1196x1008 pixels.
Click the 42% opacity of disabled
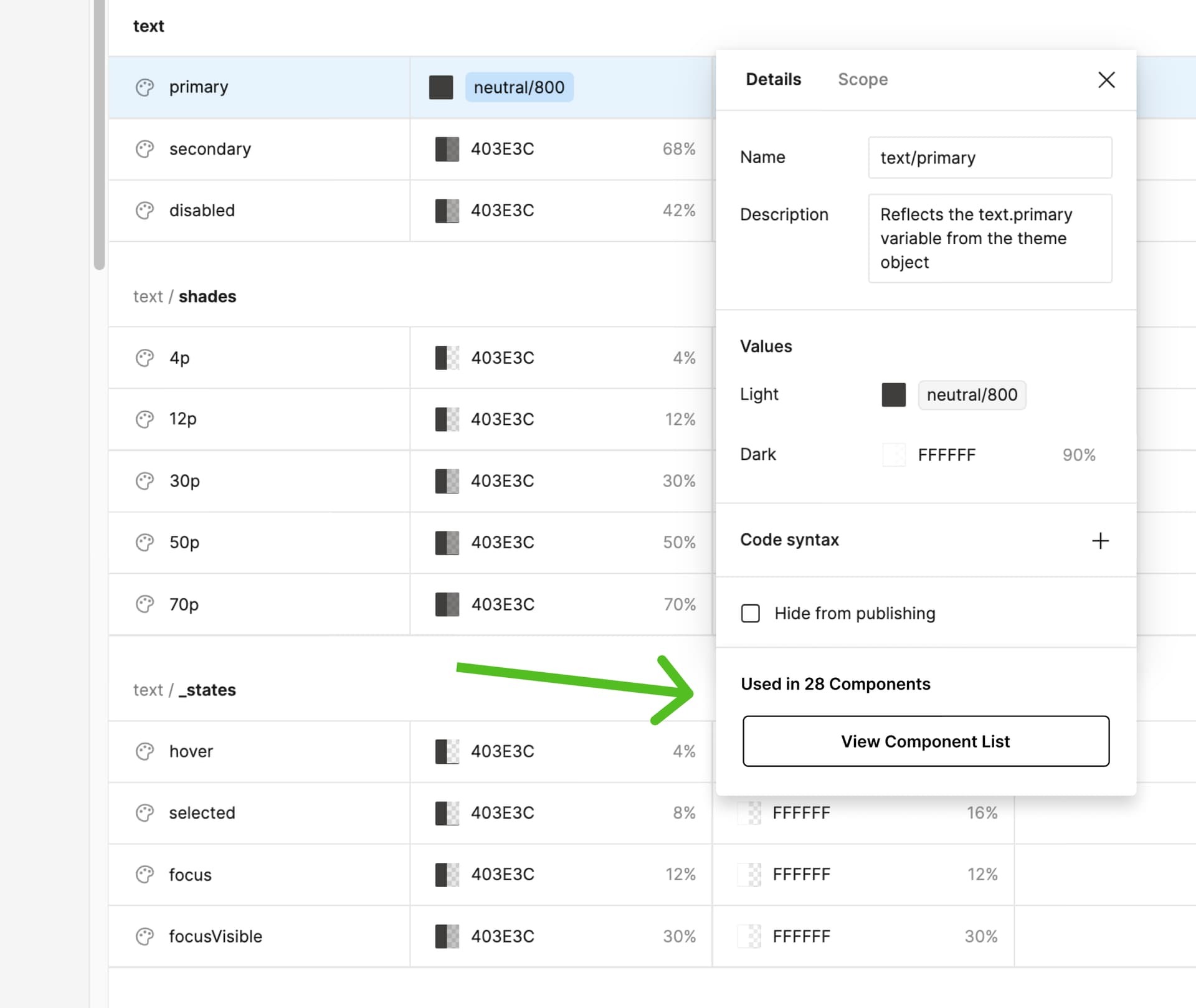(679, 211)
